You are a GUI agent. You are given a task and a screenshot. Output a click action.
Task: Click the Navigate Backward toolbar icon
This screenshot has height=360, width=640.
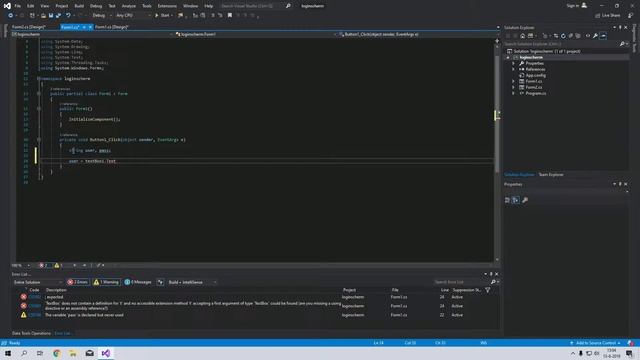point(10,16)
